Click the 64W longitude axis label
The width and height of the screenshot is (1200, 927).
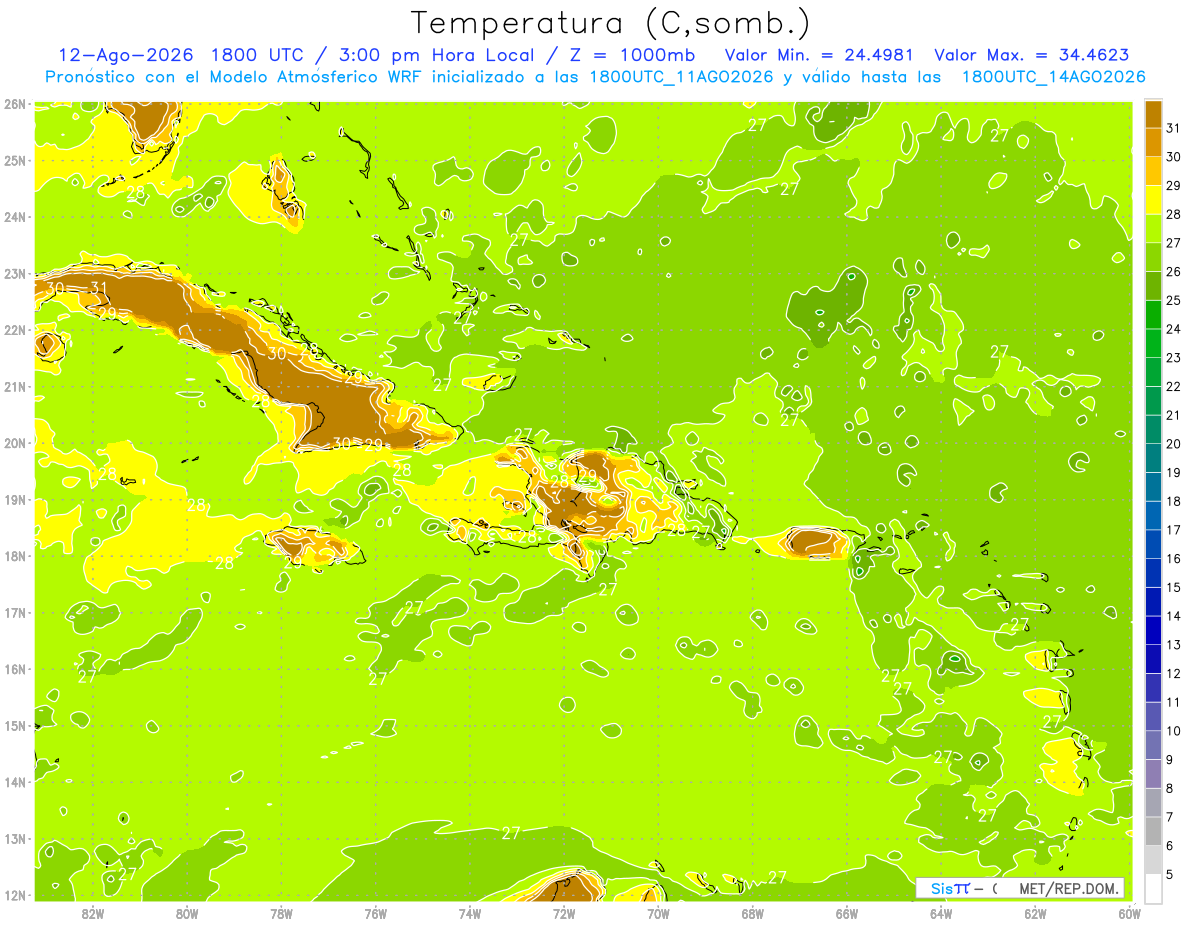(x=940, y=913)
